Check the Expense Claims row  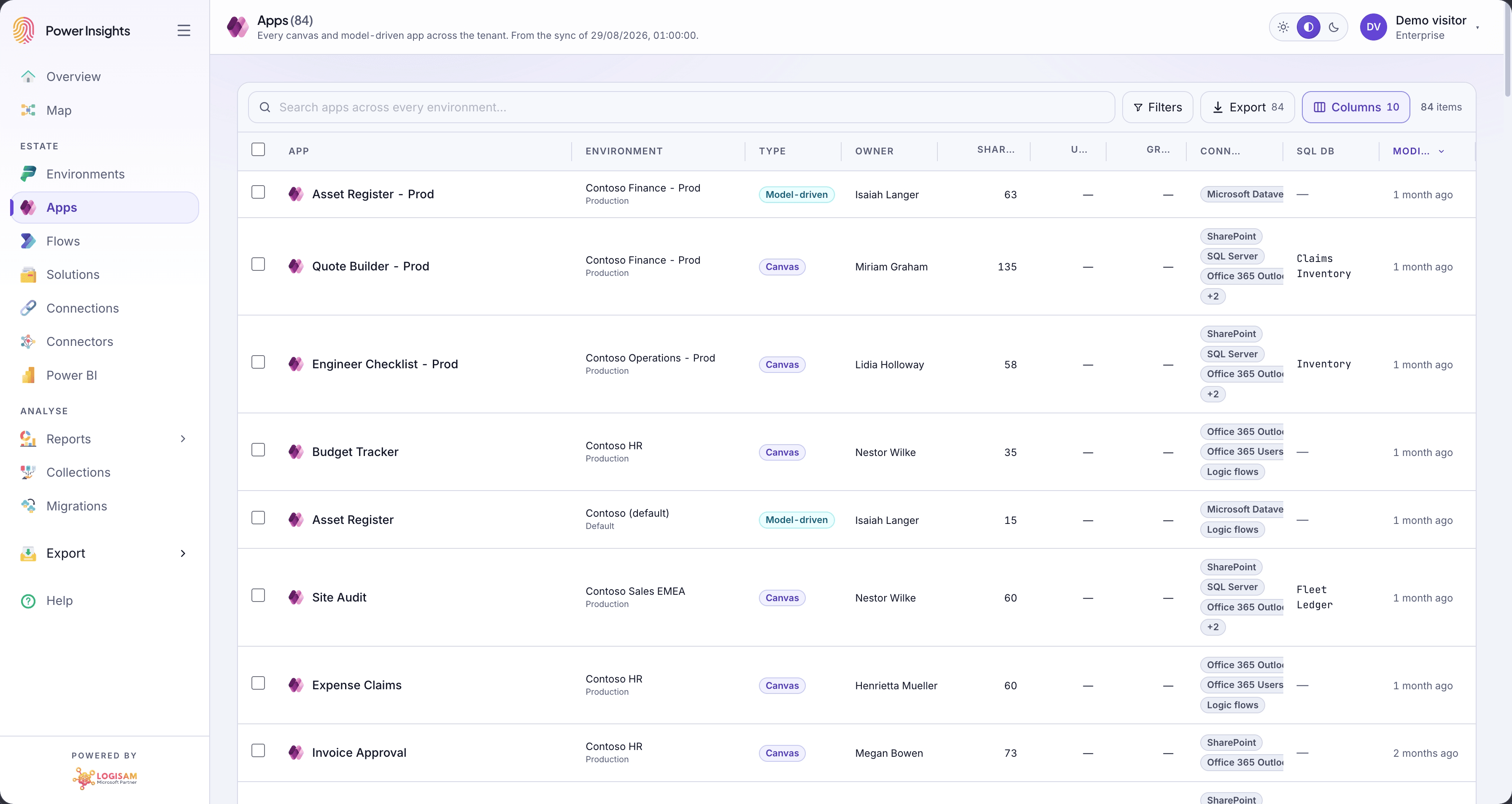point(258,683)
